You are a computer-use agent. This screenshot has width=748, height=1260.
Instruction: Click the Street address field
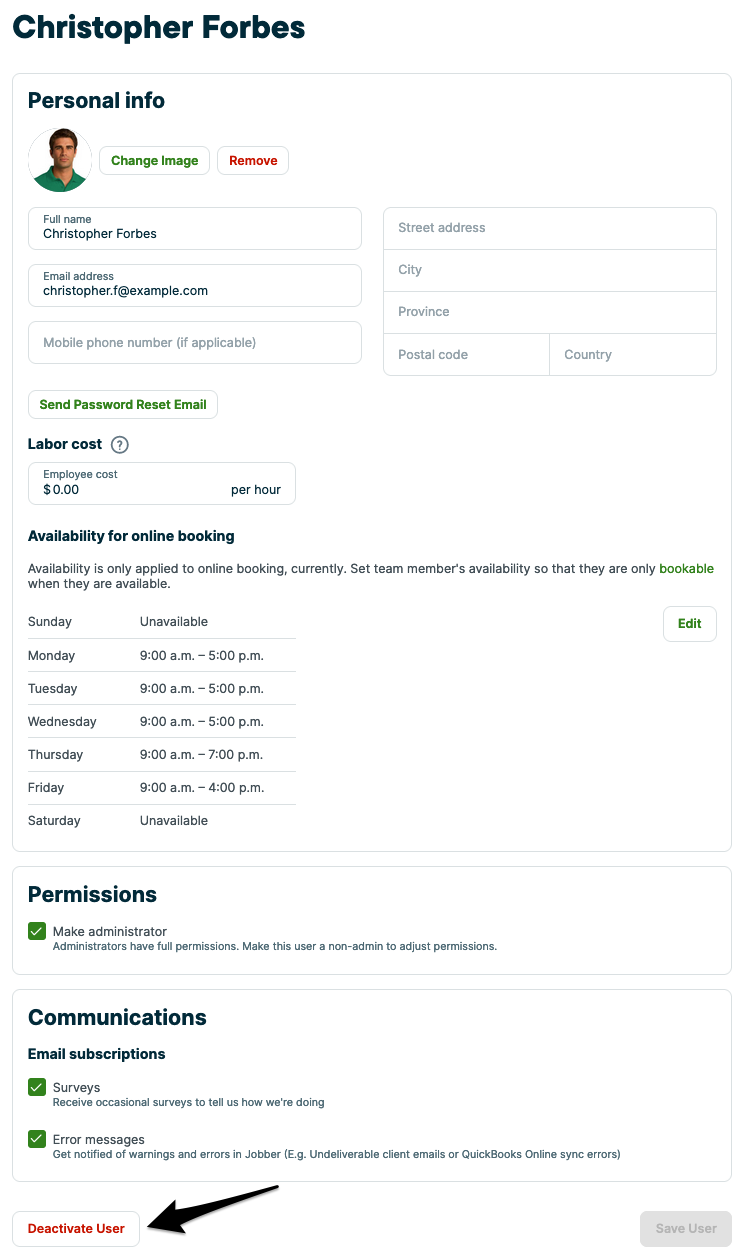[550, 228]
